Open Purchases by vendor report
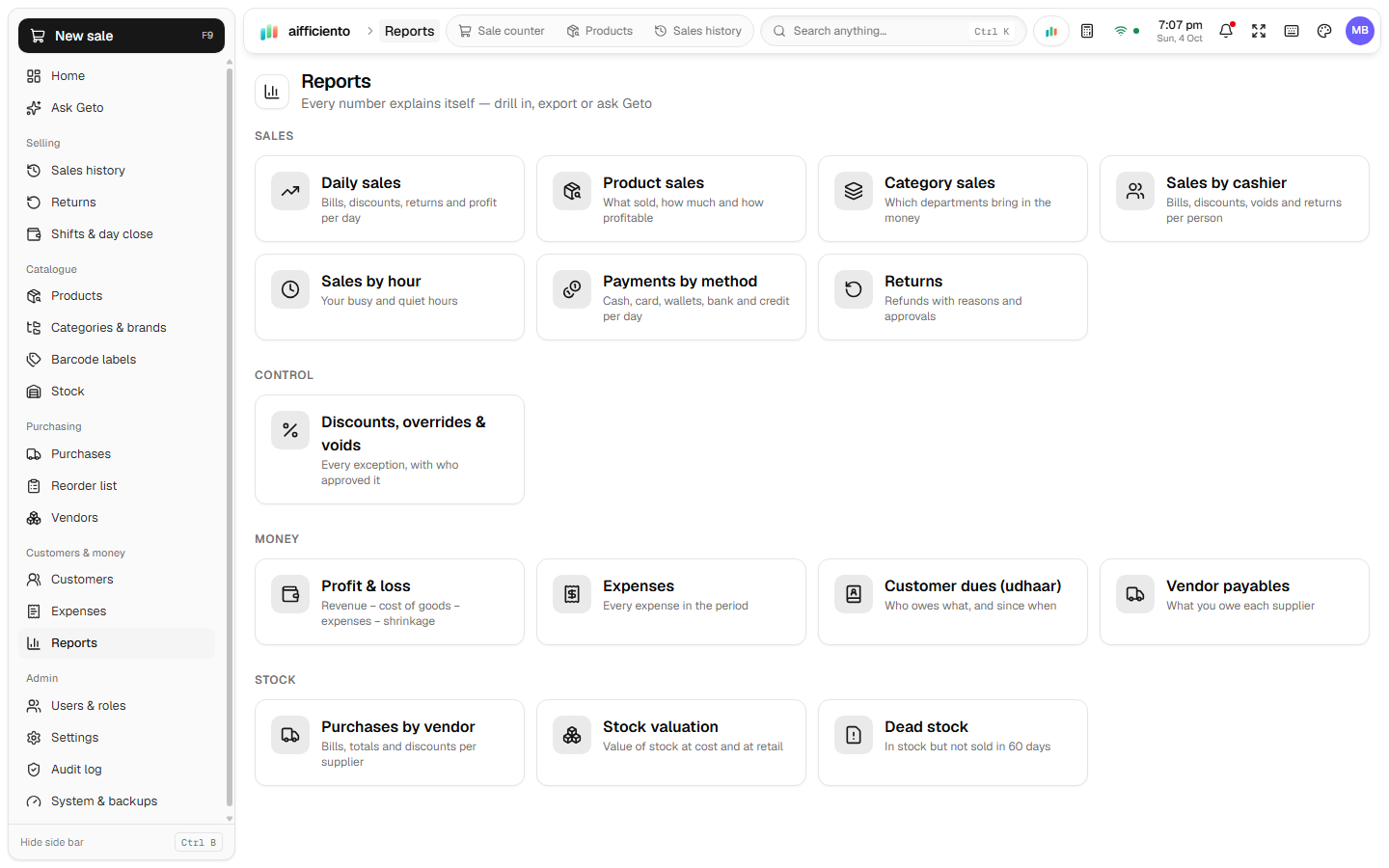This screenshot has height=868, width=1389. click(x=390, y=743)
